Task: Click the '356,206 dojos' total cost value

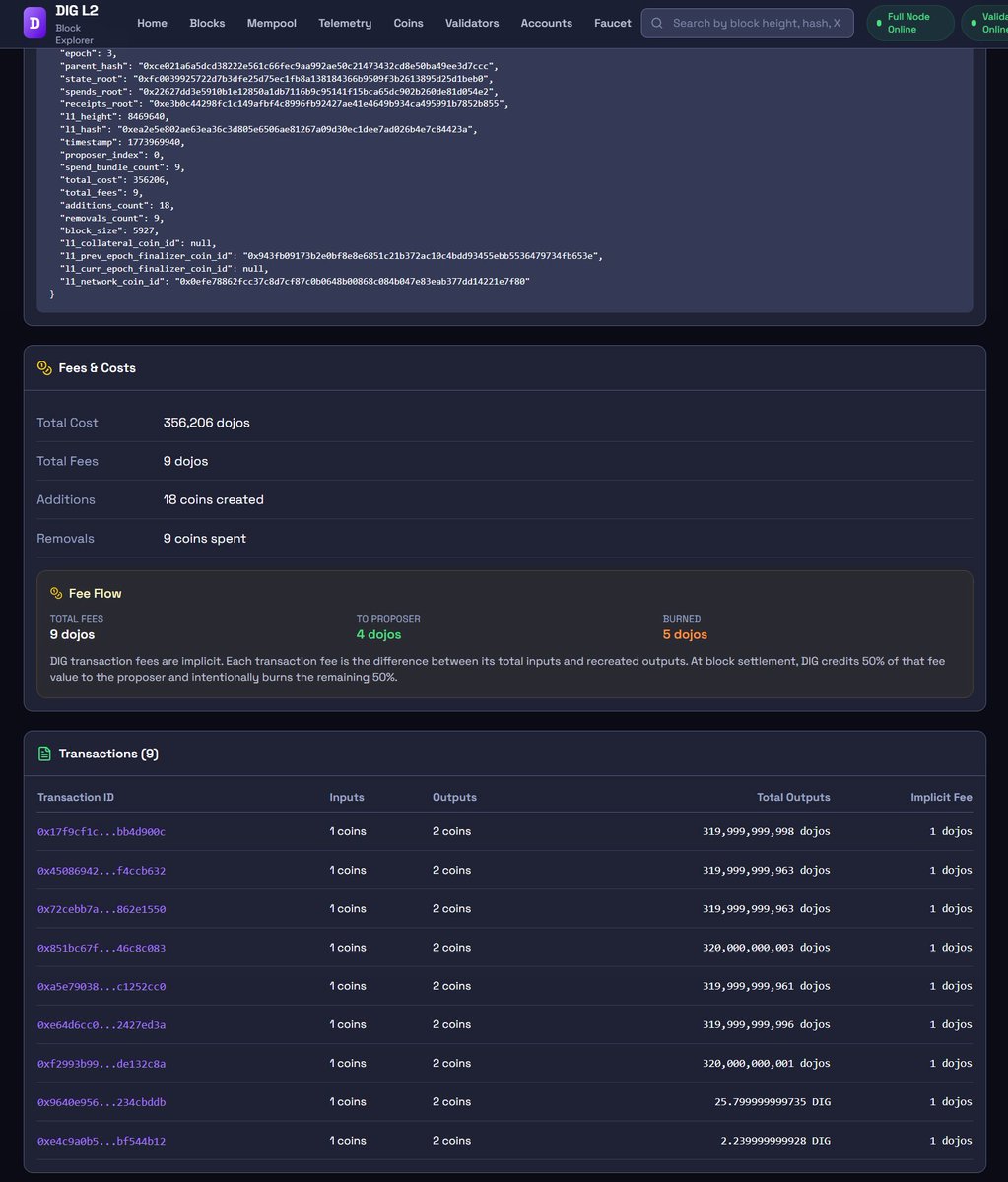Action: (x=207, y=423)
